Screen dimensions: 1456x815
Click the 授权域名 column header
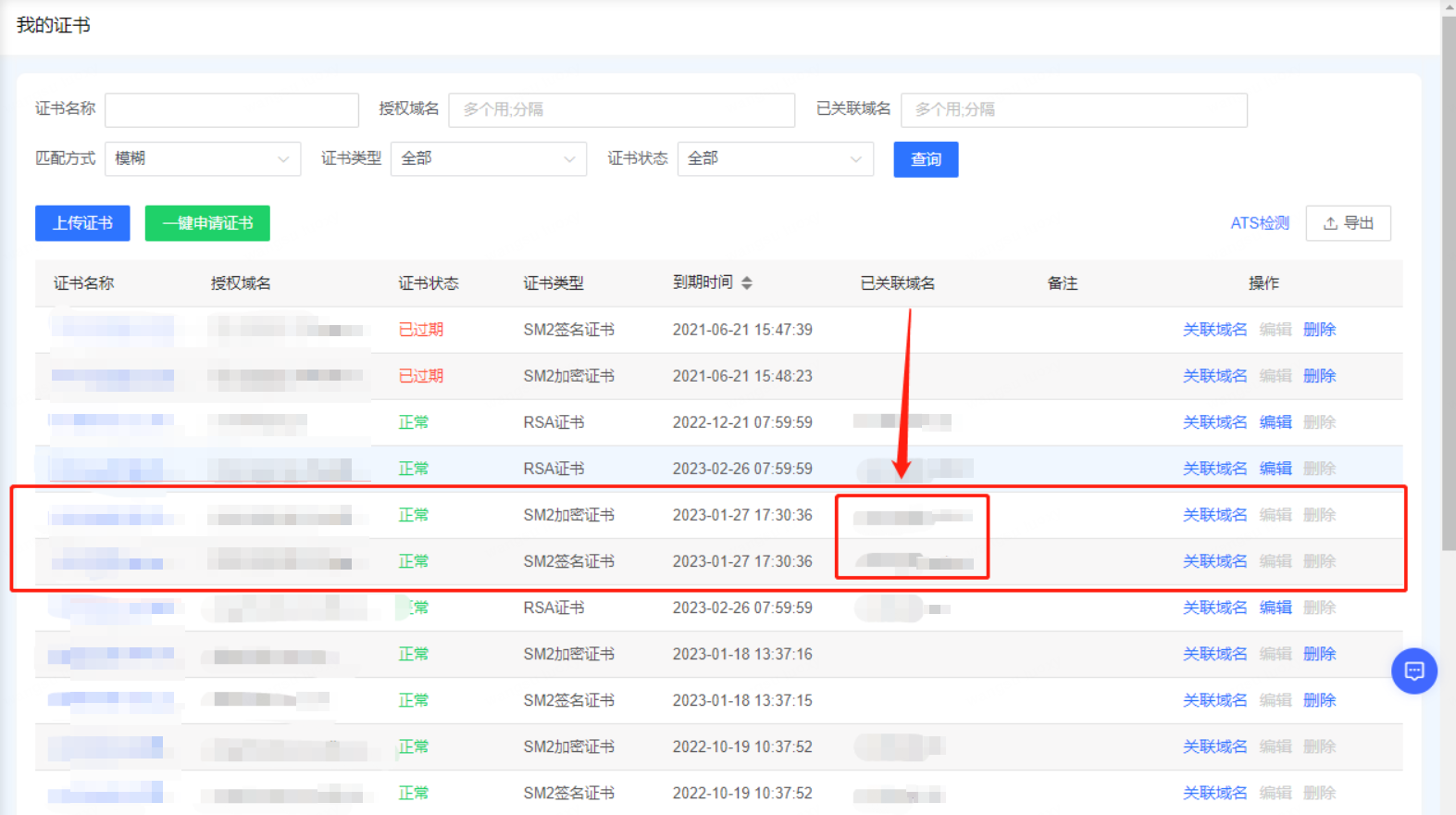click(x=241, y=283)
